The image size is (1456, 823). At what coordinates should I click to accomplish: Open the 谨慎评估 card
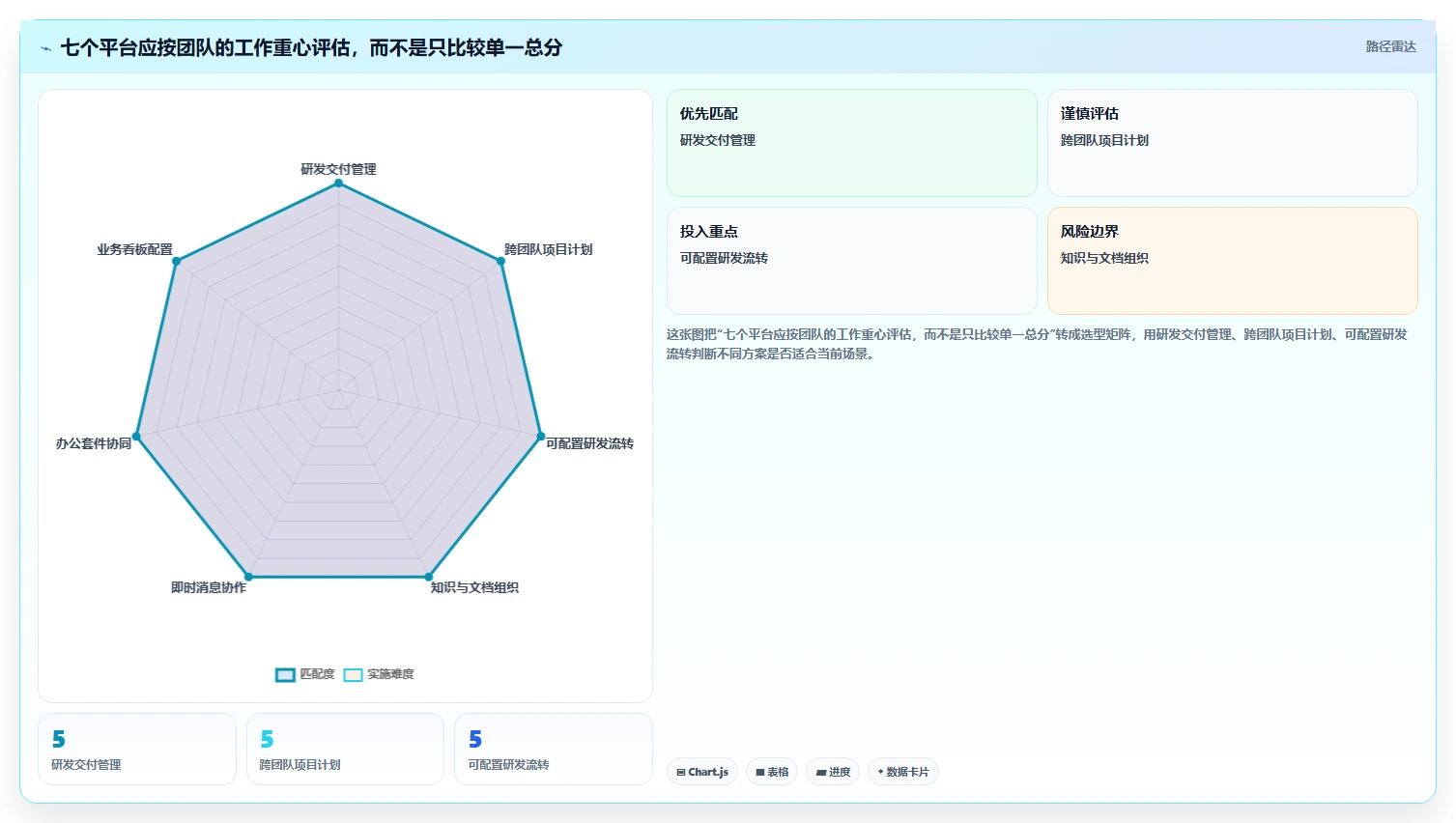(x=1233, y=143)
